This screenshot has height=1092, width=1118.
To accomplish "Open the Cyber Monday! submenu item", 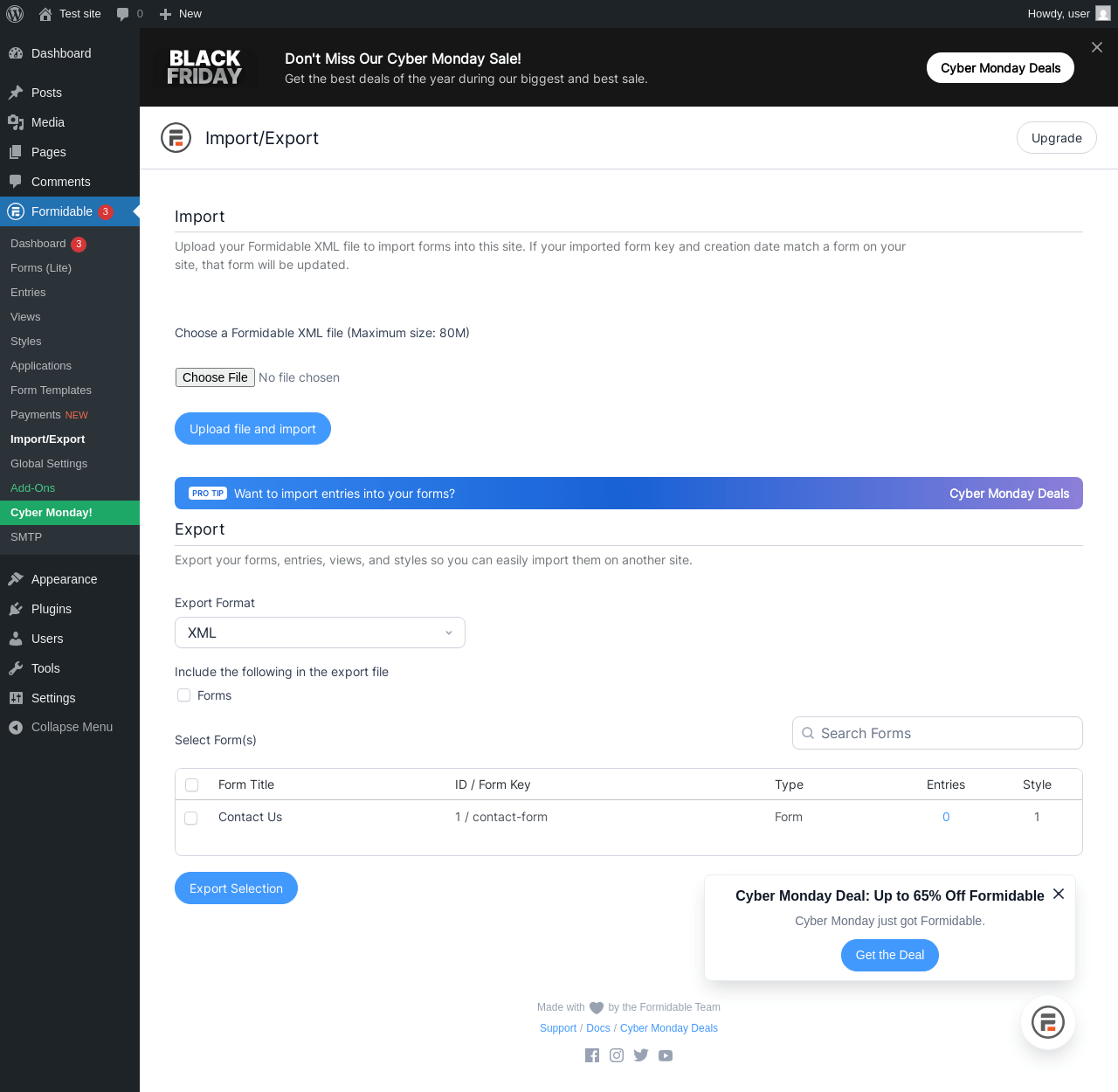I will [70, 513].
